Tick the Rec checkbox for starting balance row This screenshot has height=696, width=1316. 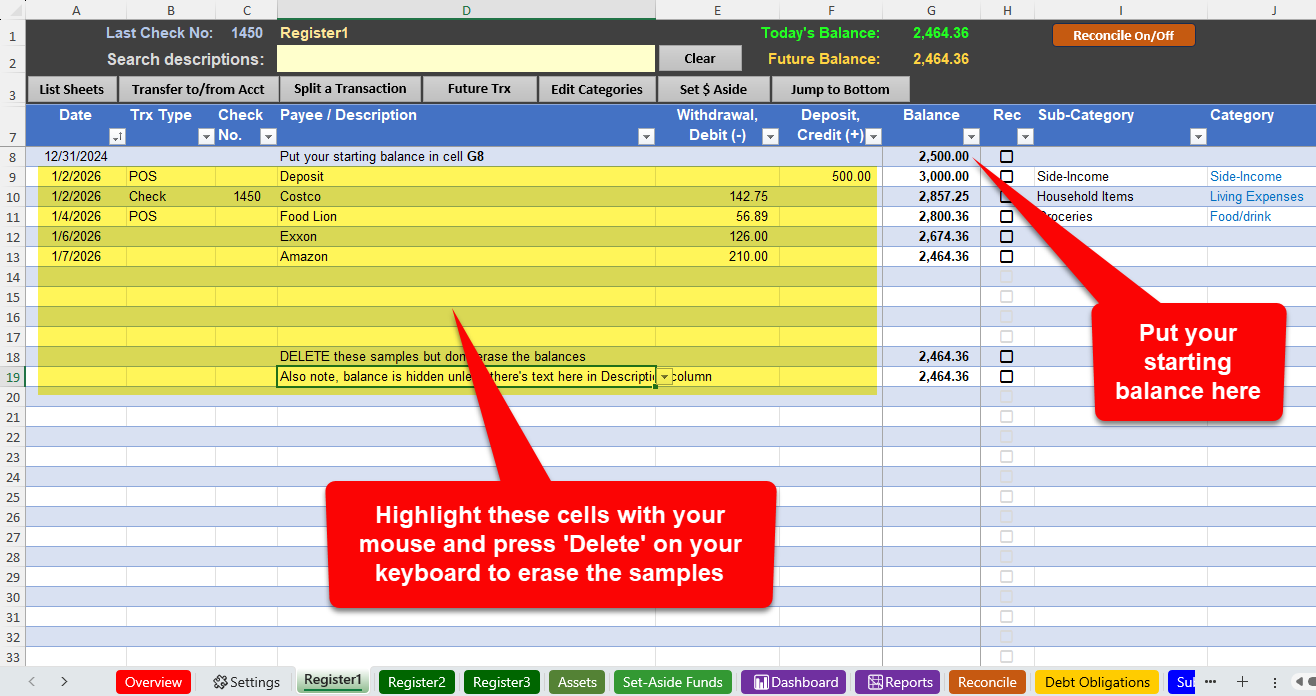click(x=1006, y=157)
